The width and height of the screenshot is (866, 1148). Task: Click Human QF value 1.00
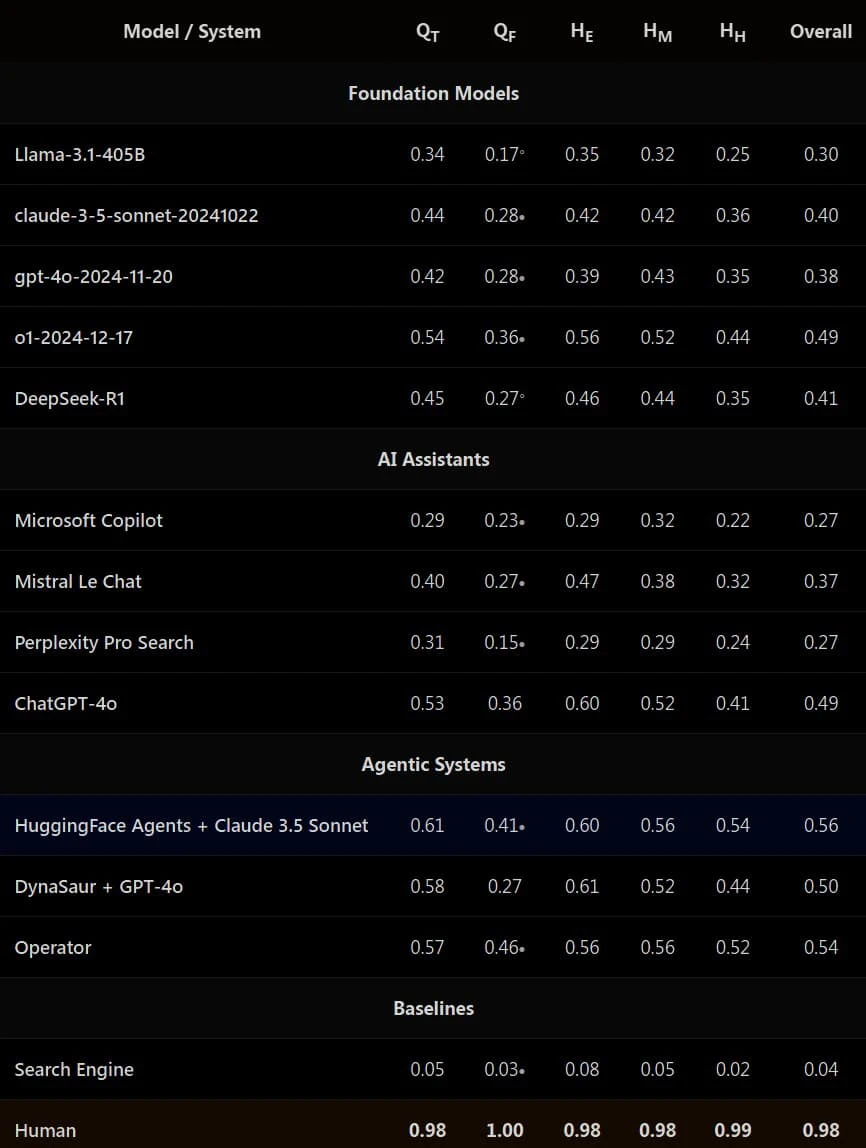tap(504, 1130)
